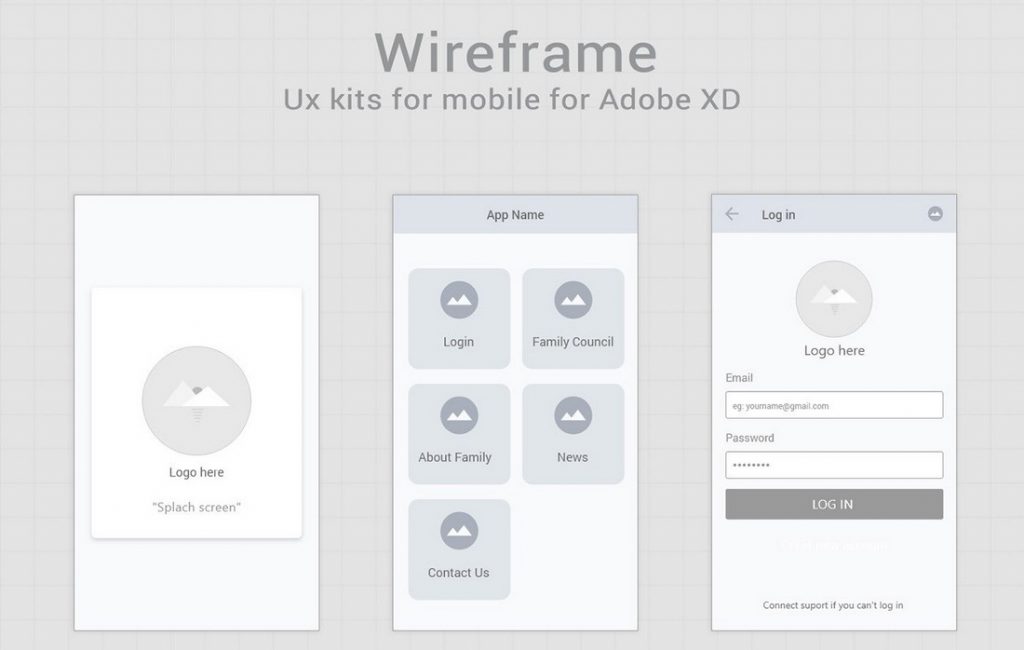This screenshot has width=1024, height=650.
Task: Click the image icon on About Family tile
Action: [x=459, y=415]
